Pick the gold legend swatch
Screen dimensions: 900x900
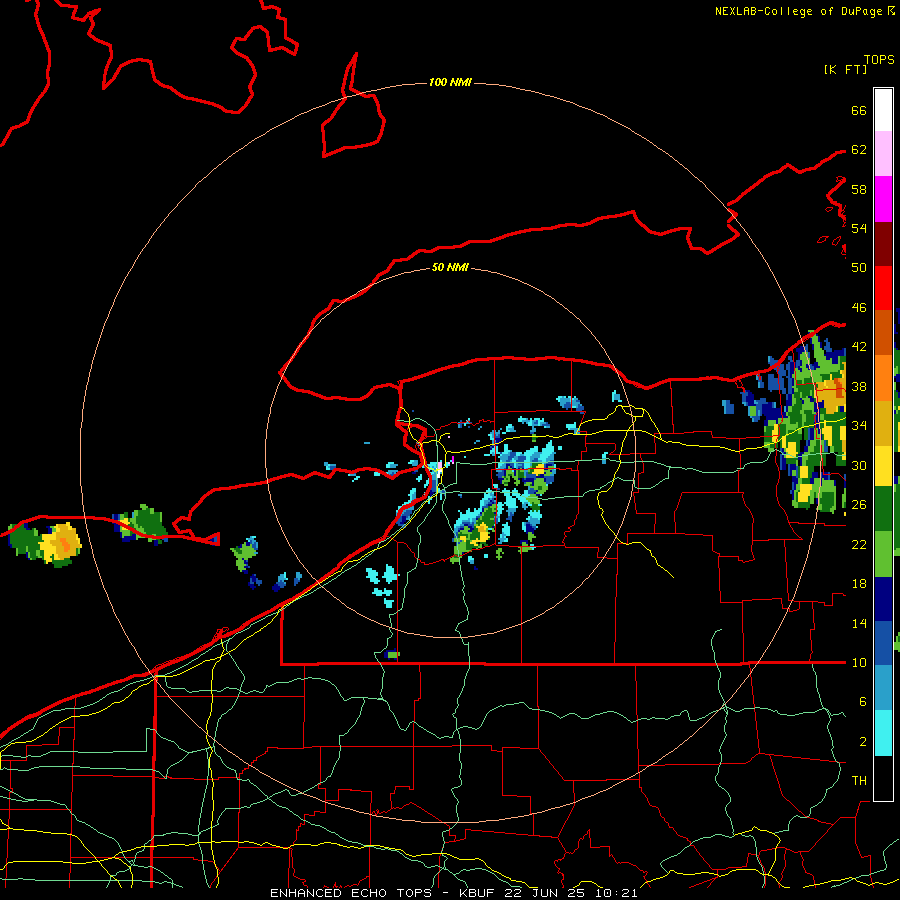(x=883, y=422)
